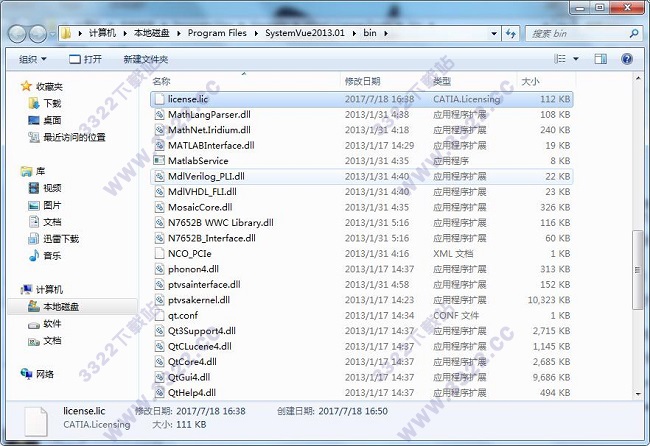Select 收藏夹 favorites heading
650x446 pixels.
[49, 86]
